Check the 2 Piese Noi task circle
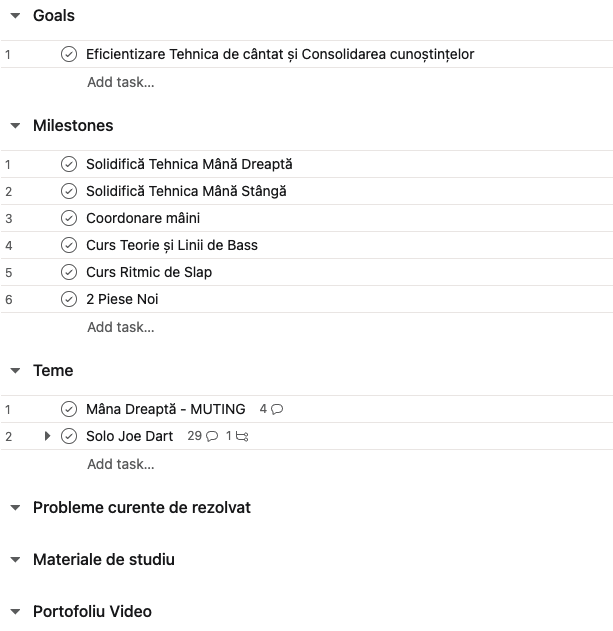Screen dimensions: 613x631 point(69,299)
